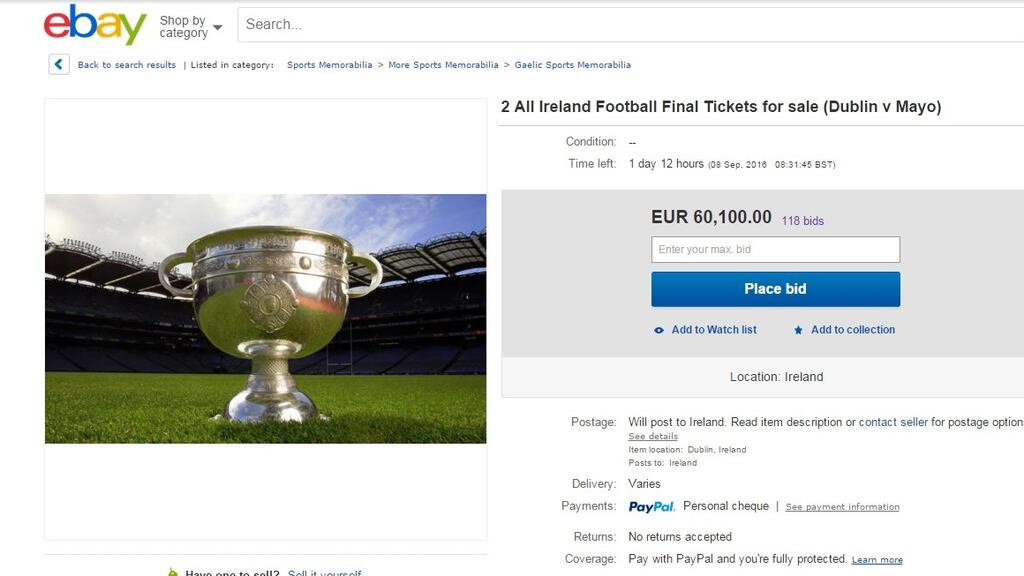The height and width of the screenshot is (576, 1024).
Task: Open the Shop by category dropdown
Action: click(186, 24)
